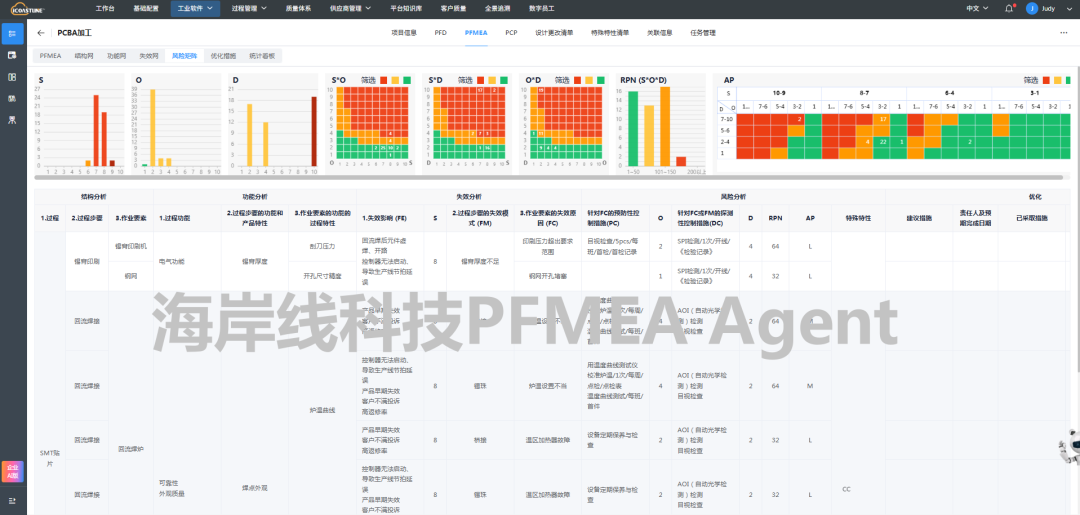Expand the 过程管理 dropdown menu
This screenshot has width=1080, height=515.
click(x=249, y=8)
